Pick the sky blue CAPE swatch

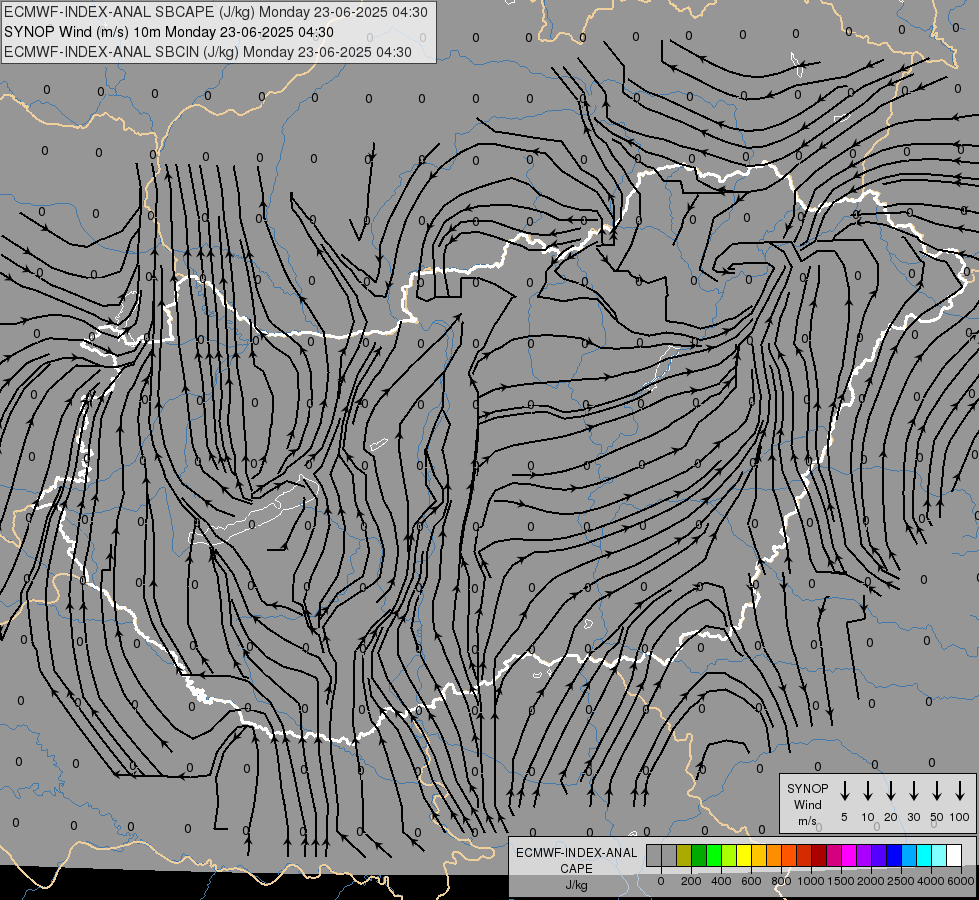[910, 856]
